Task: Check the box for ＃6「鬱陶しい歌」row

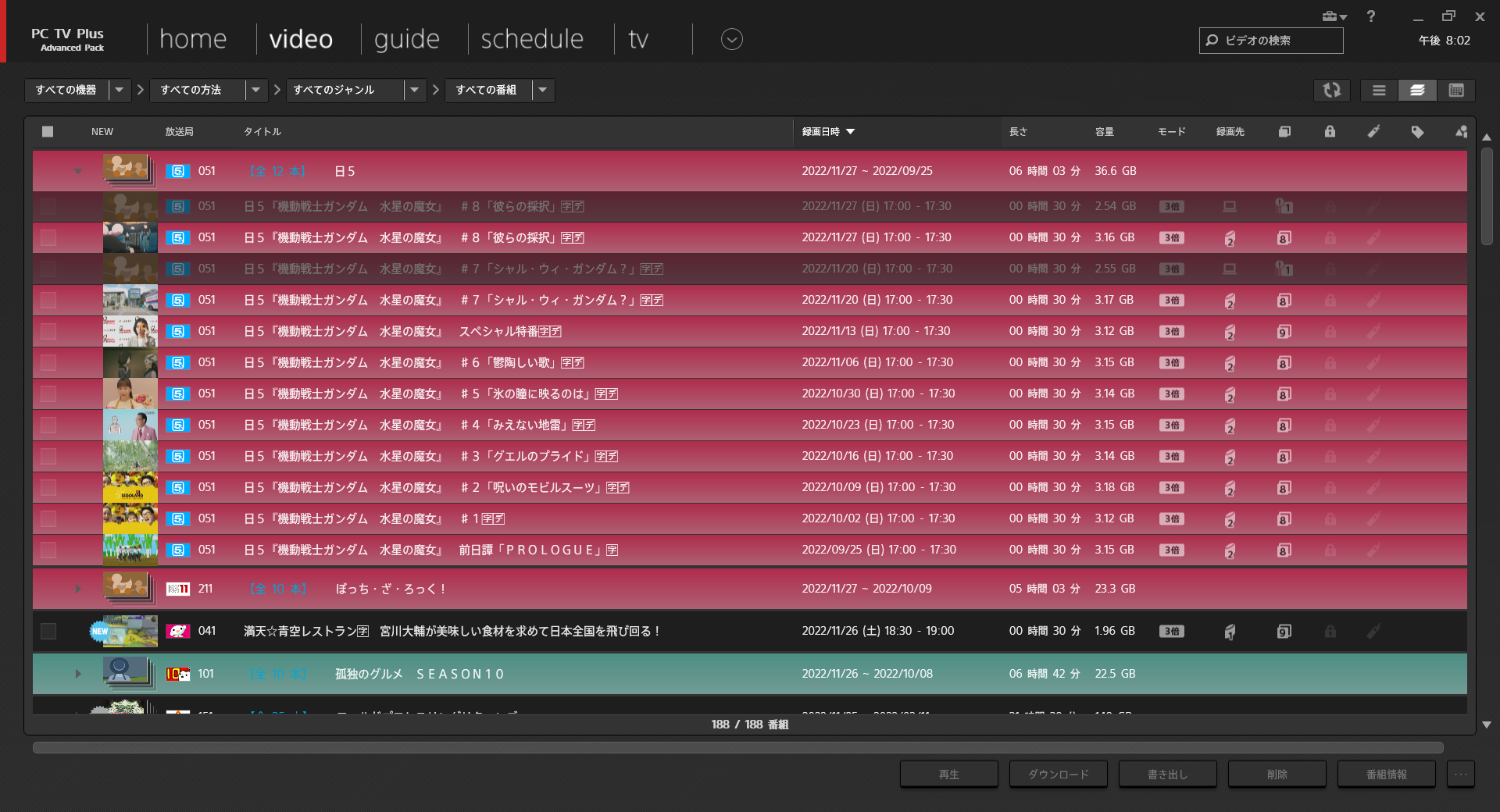Action: coord(48,362)
